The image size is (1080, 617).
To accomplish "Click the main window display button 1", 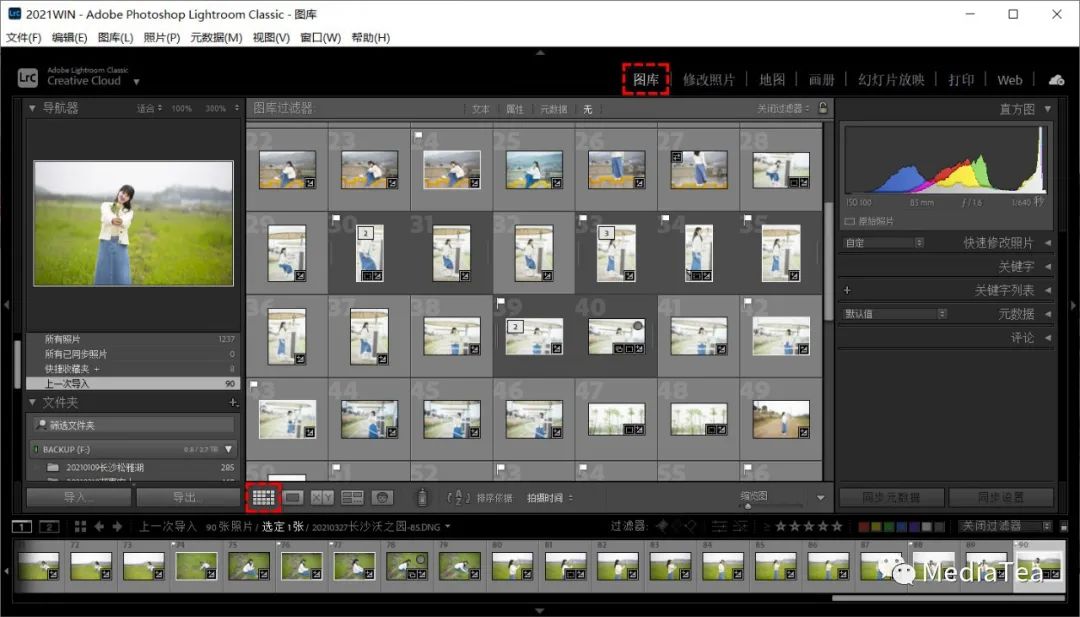I will pos(22,527).
